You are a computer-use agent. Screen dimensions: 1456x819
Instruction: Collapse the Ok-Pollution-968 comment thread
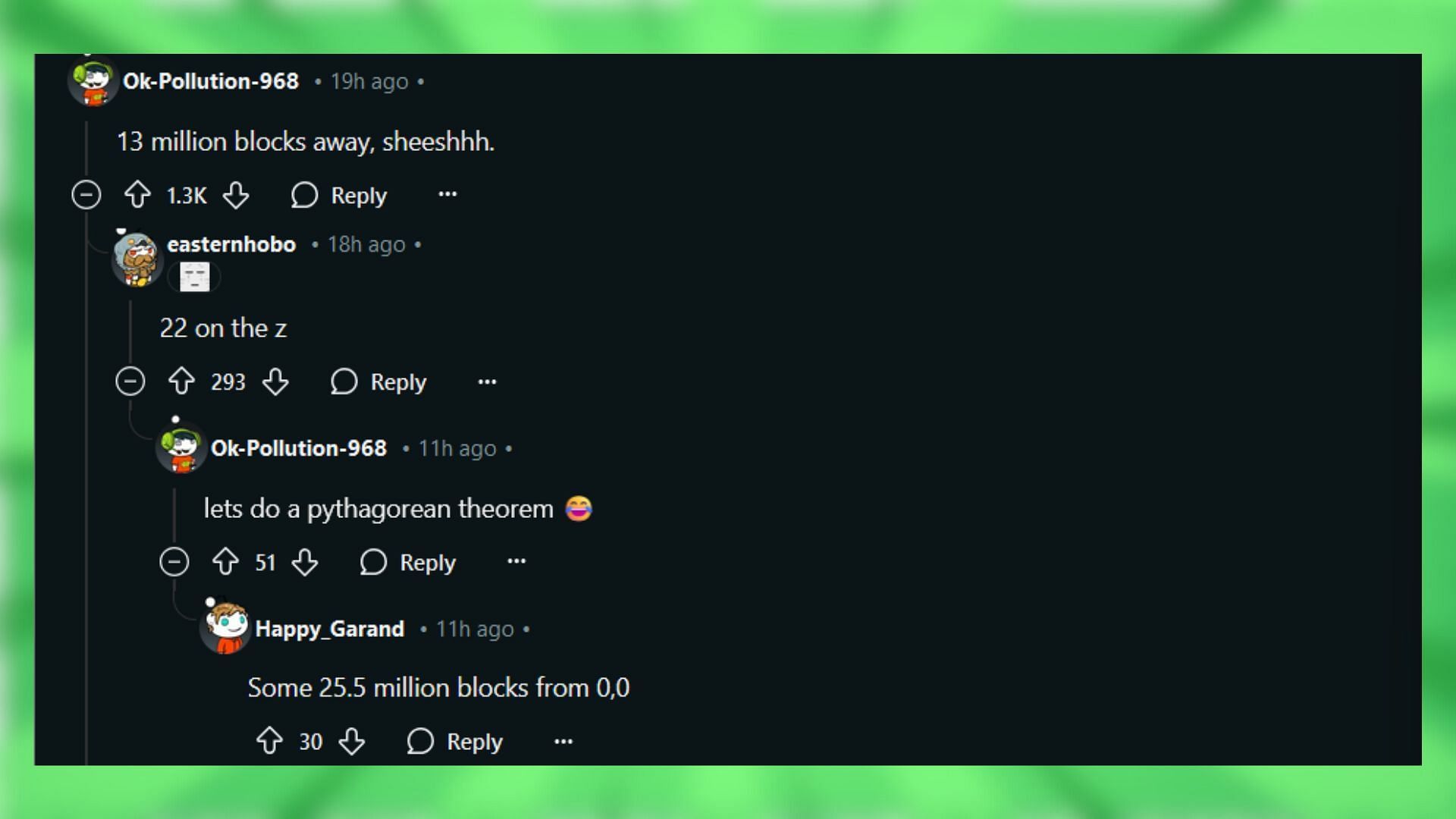coord(88,195)
